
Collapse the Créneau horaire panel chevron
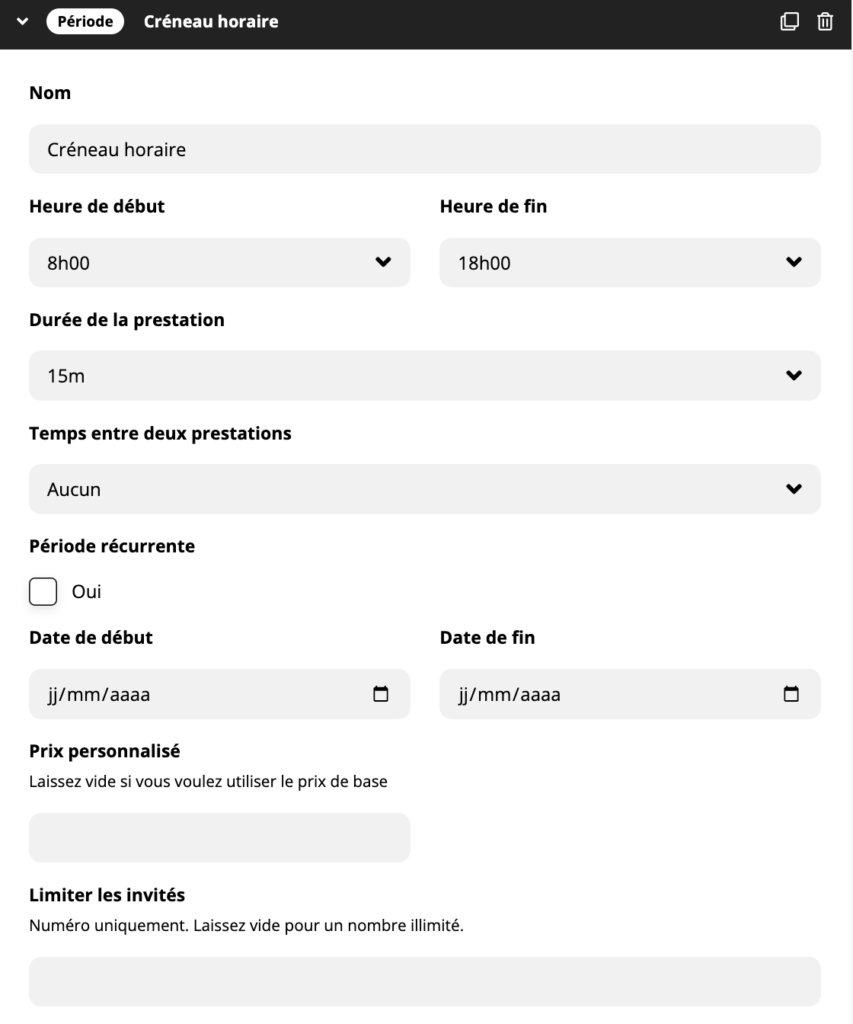[23, 22]
